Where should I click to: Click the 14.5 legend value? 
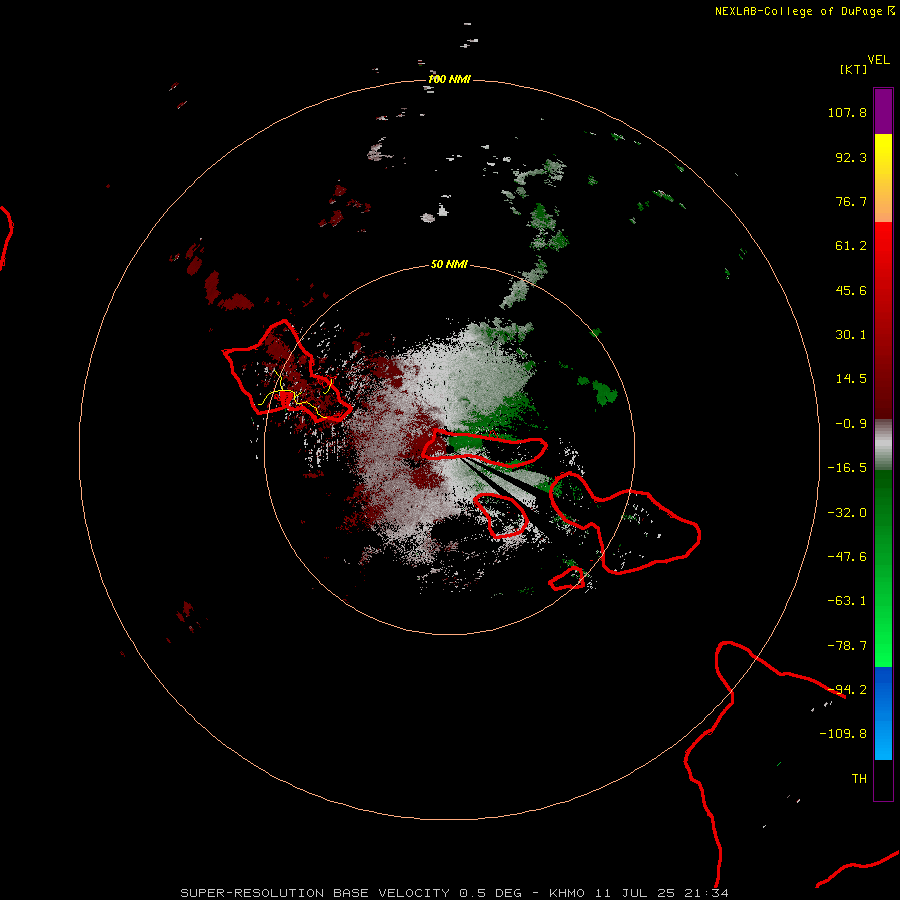[x=851, y=379]
